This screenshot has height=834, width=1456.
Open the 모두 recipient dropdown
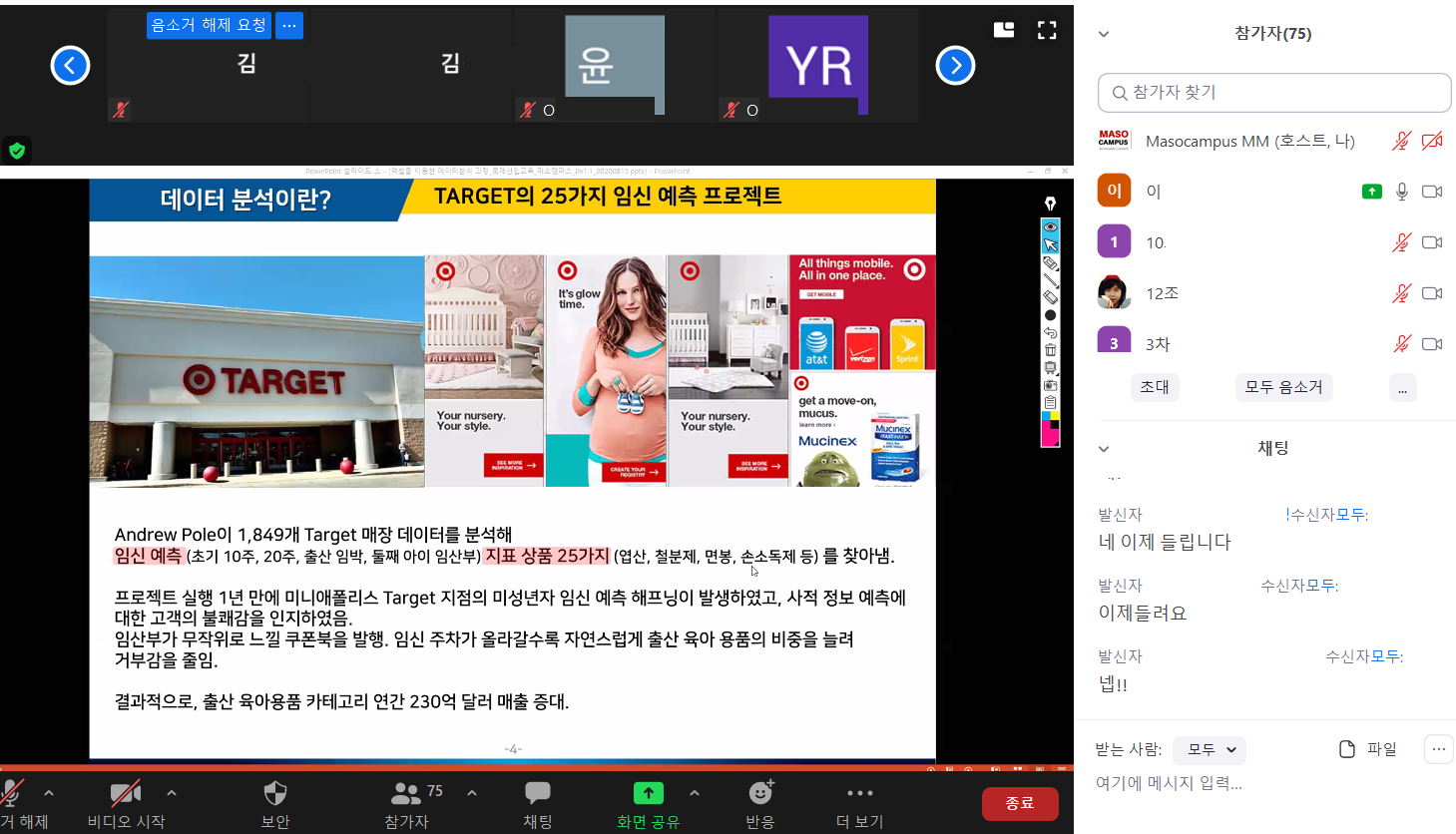click(1210, 749)
